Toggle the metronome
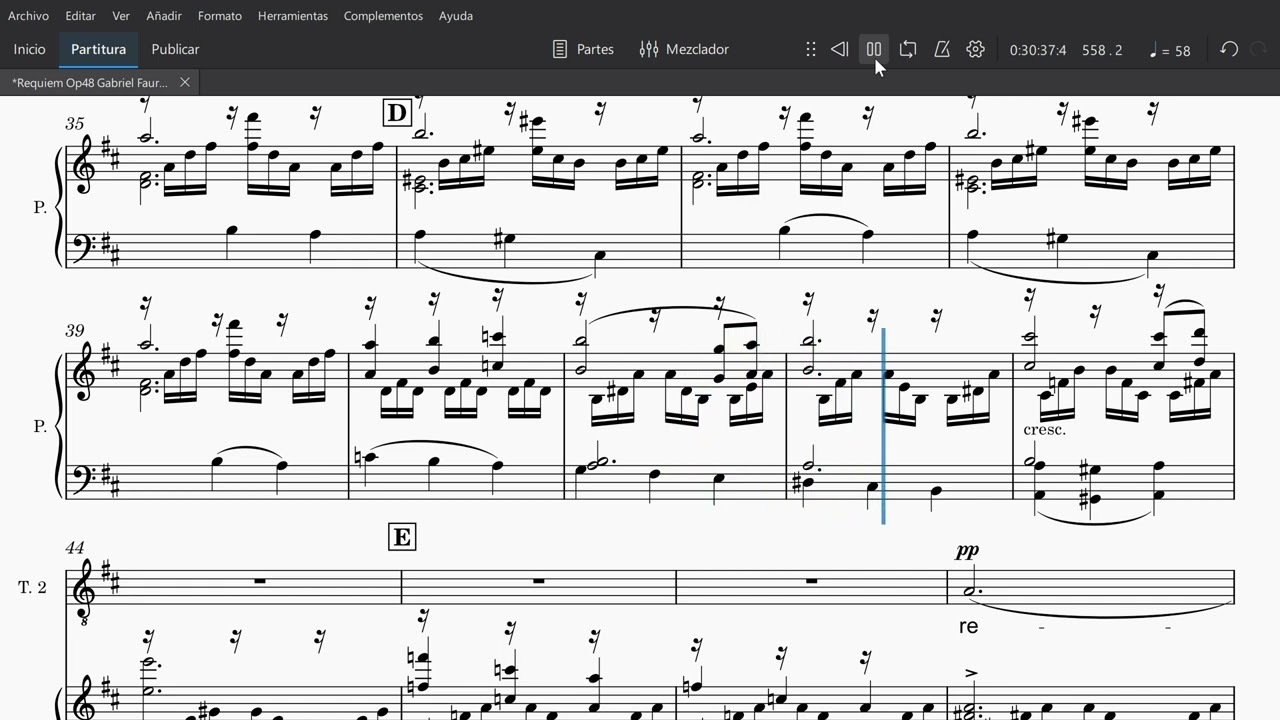 (942, 49)
